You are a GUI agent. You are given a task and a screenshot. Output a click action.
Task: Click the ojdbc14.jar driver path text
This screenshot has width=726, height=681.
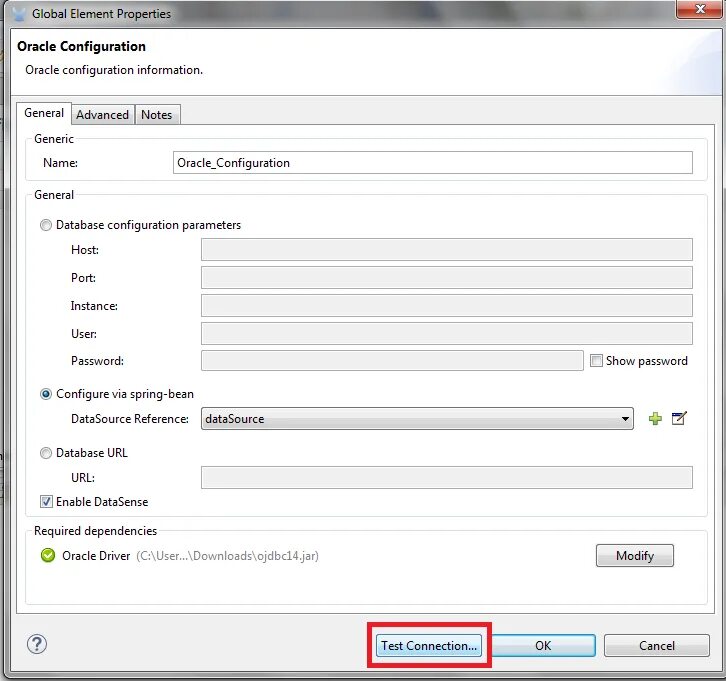[227, 556]
